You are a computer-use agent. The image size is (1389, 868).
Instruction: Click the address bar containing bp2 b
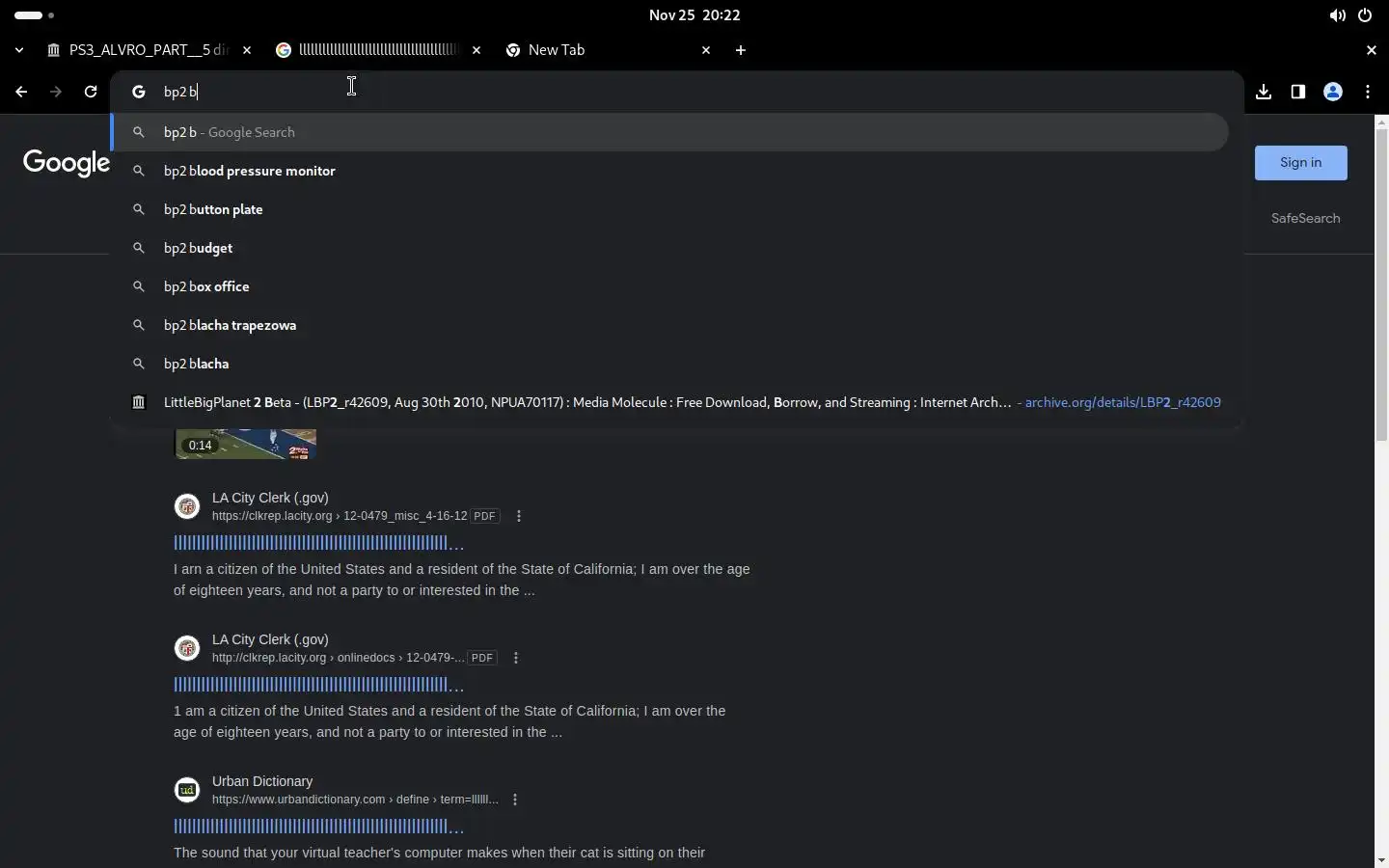[x=675, y=92]
